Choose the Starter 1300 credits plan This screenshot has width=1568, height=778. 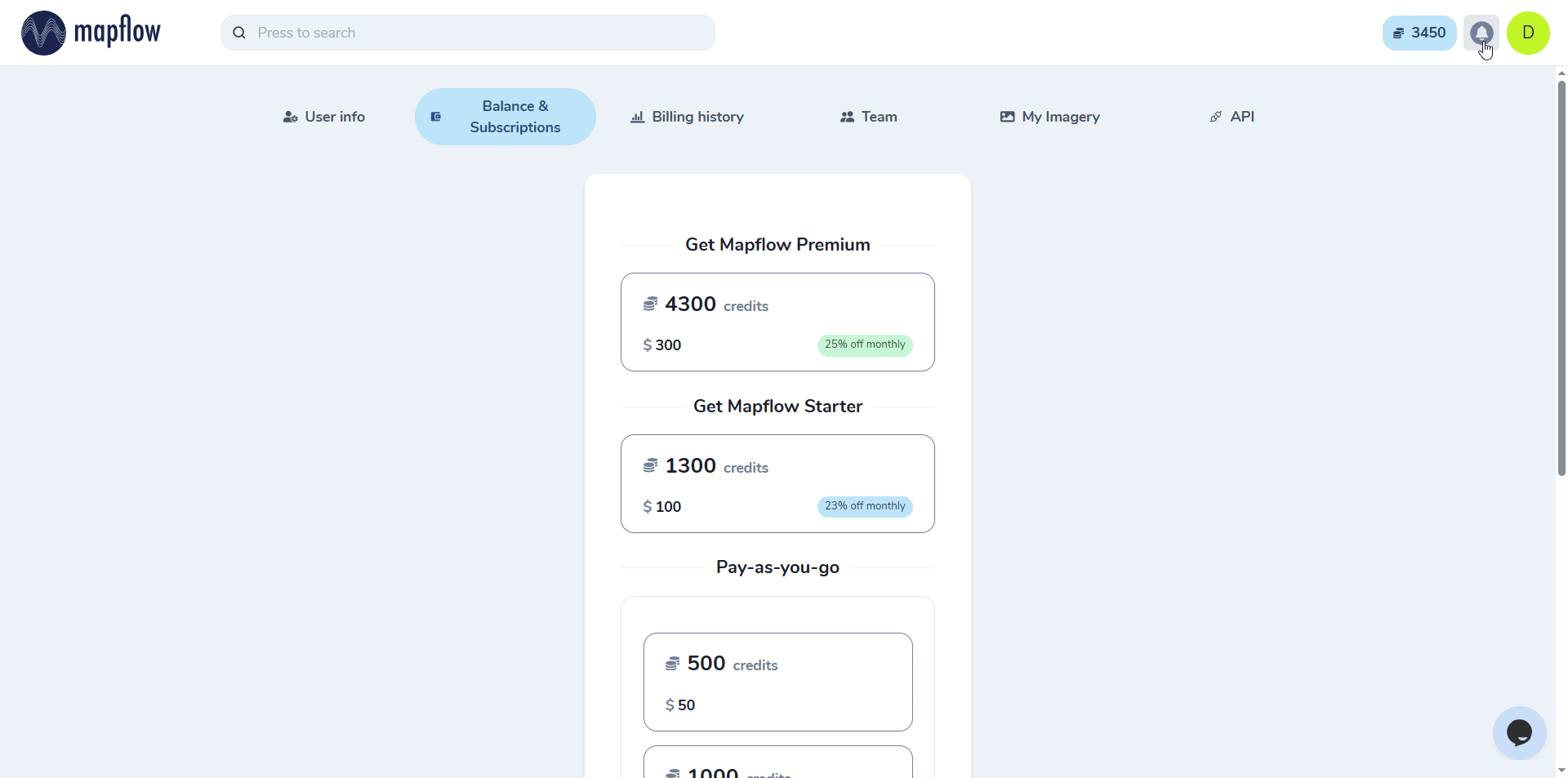pyautogui.click(x=777, y=483)
